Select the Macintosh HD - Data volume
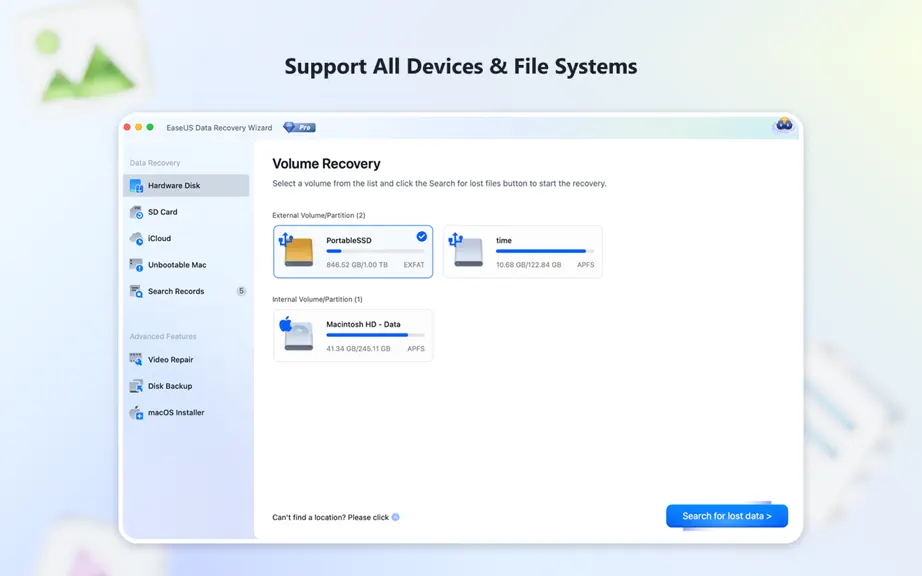Screen dimensions: 922x576 (x=353, y=336)
